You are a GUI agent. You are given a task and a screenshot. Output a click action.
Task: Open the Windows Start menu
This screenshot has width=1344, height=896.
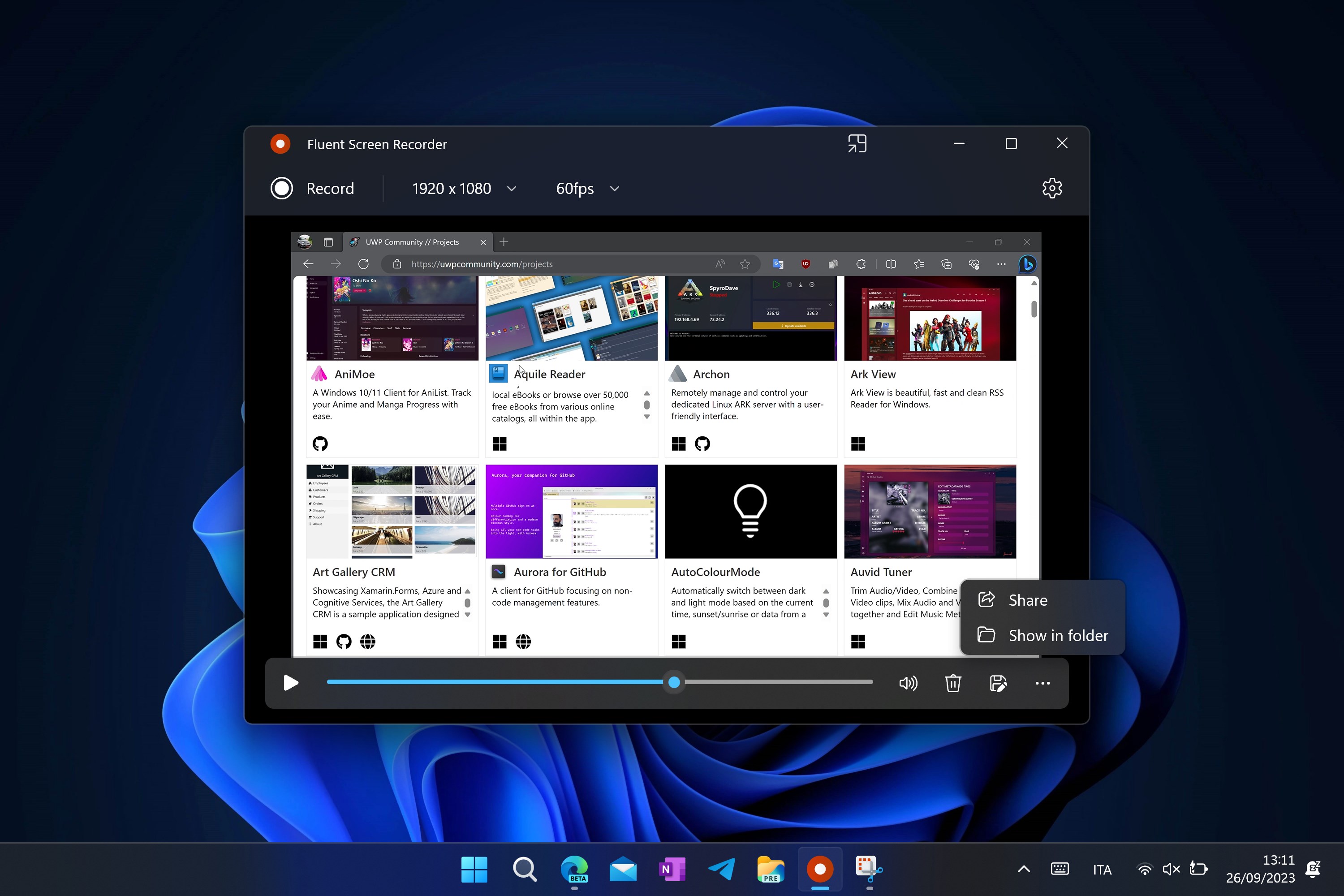click(x=474, y=869)
